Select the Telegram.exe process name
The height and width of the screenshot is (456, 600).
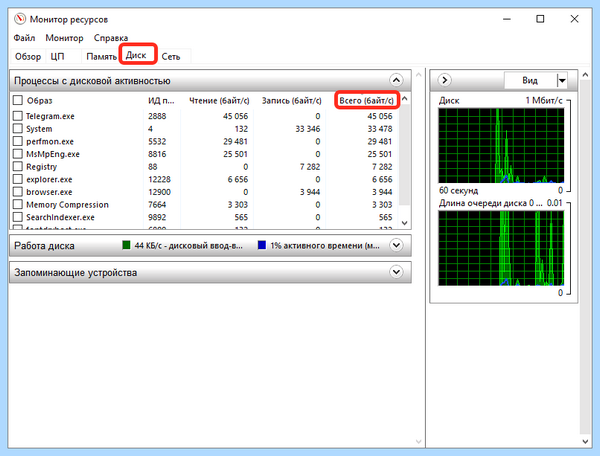(x=50, y=116)
